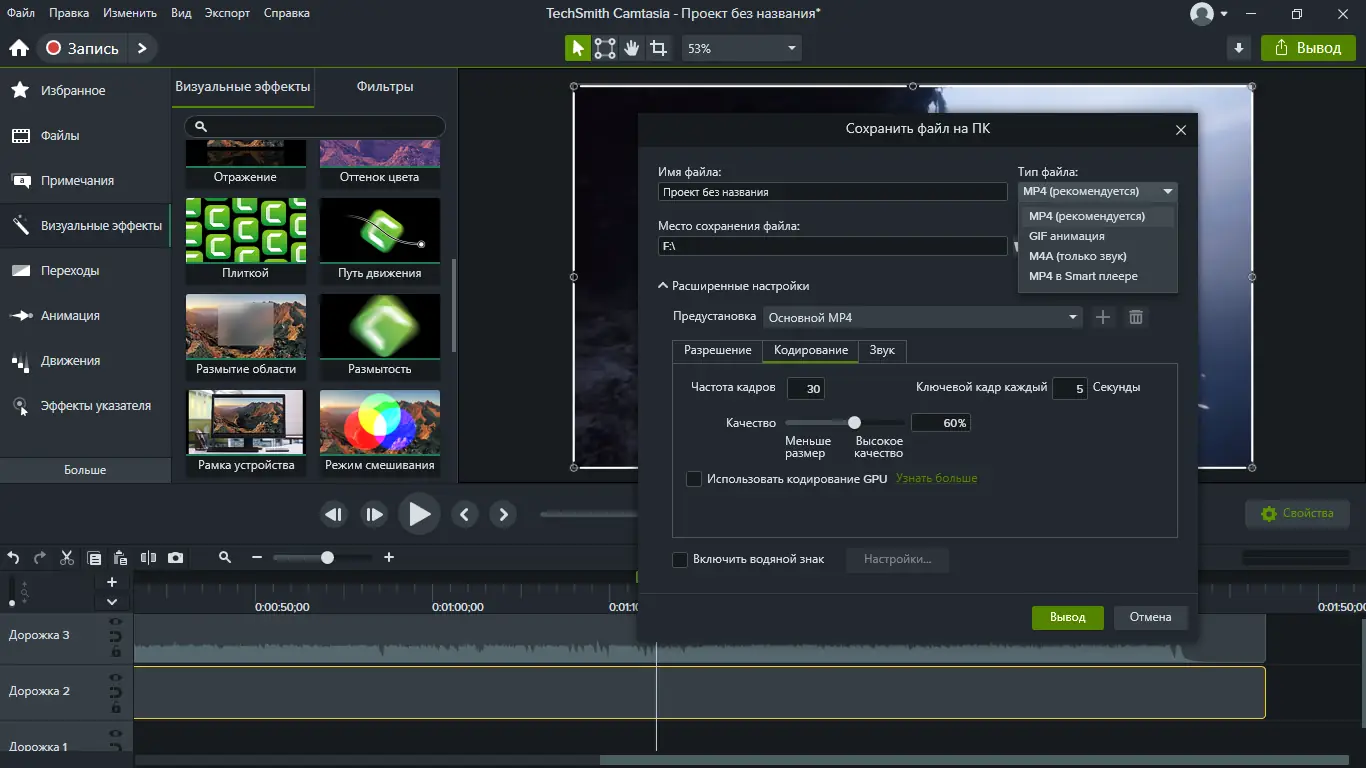Open the Предустановка preset dropdown

tap(922, 317)
